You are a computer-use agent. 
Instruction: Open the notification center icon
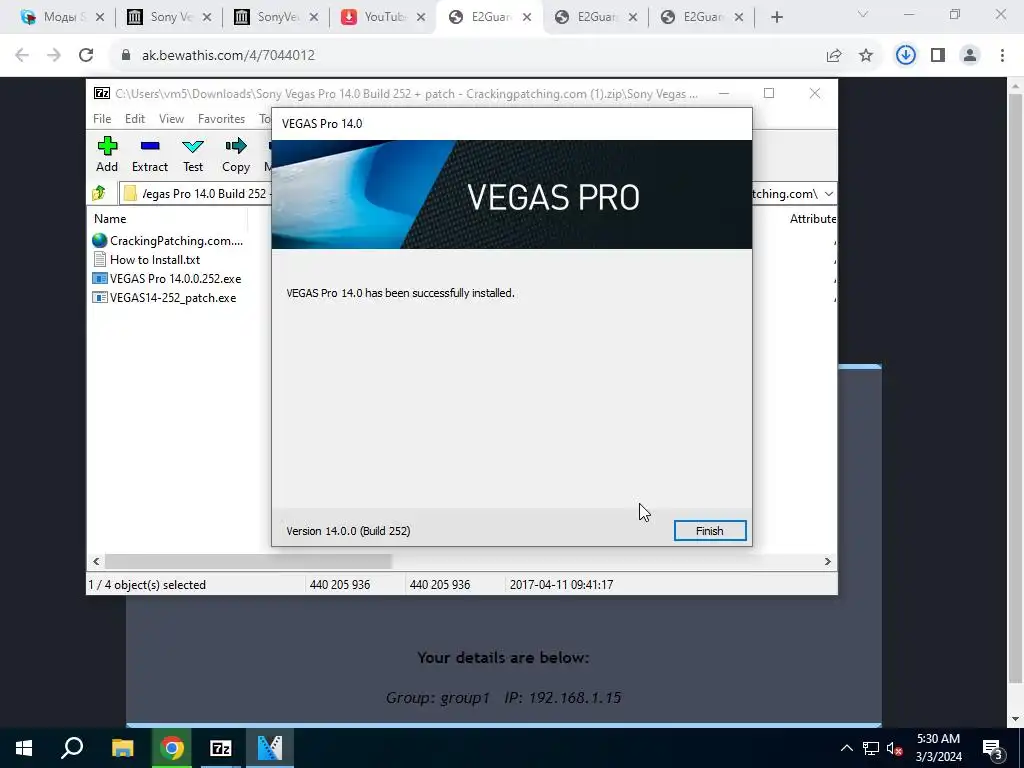click(993, 748)
